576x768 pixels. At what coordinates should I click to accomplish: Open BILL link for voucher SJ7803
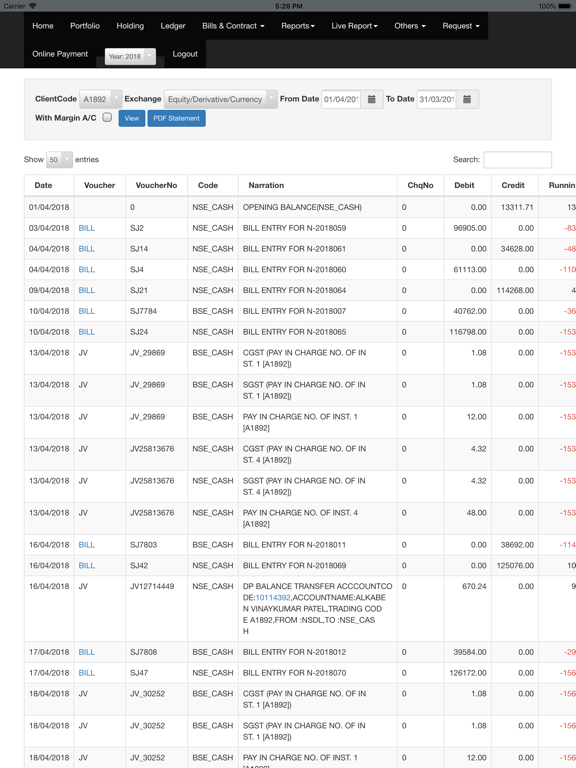(87, 545)
